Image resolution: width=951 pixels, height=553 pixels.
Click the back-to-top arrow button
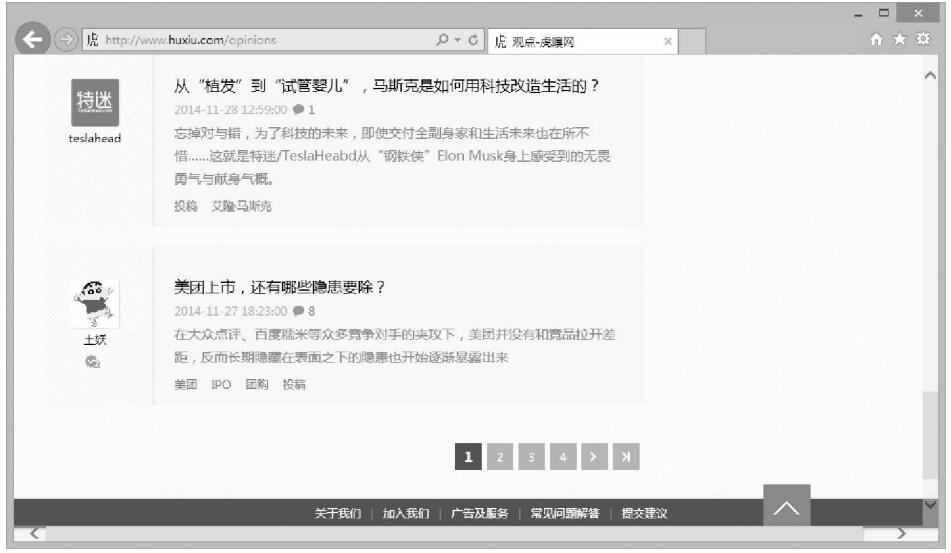pos(786,507)
